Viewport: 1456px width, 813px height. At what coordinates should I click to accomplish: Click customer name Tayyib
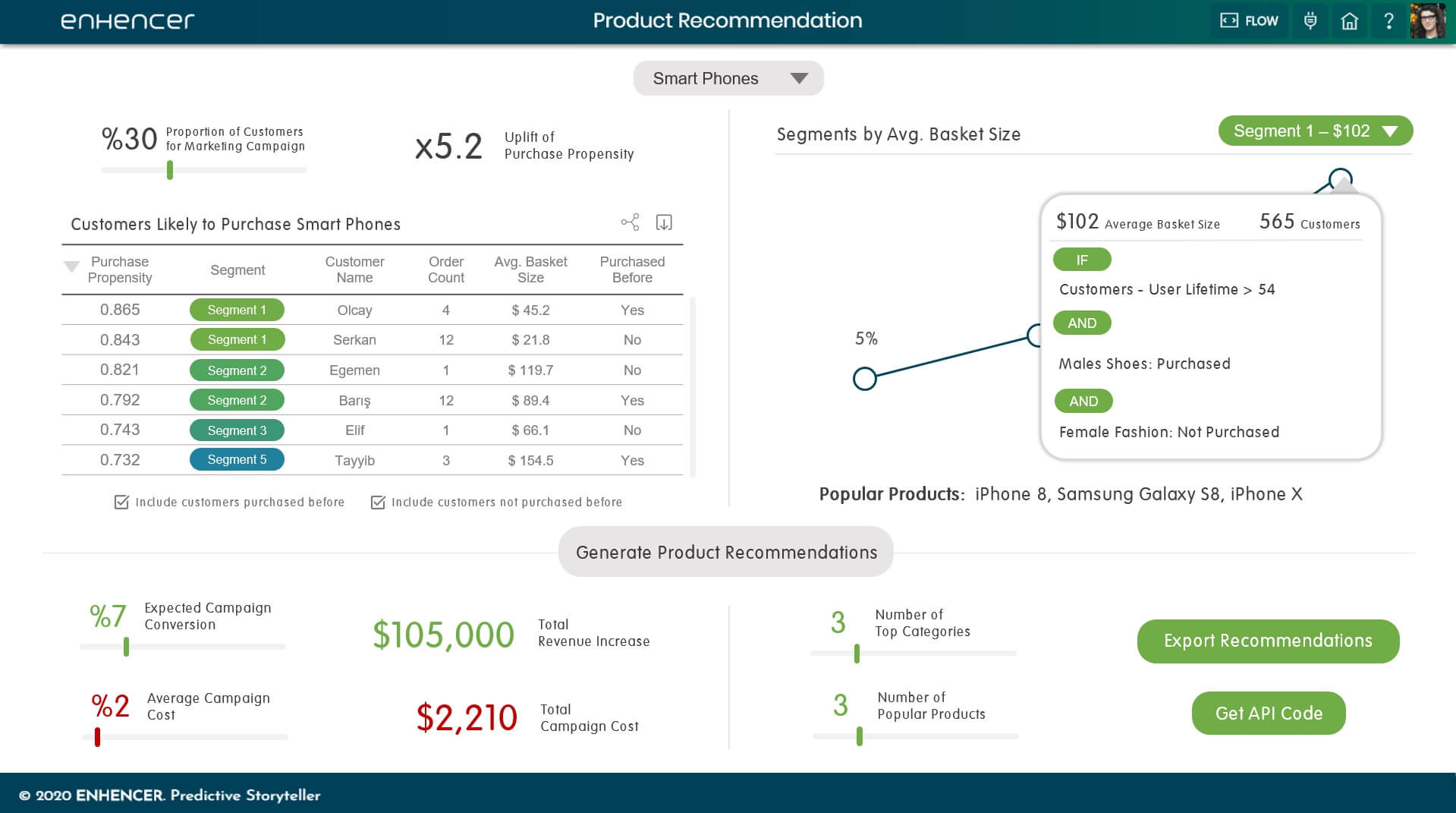(x=354, y=460)
